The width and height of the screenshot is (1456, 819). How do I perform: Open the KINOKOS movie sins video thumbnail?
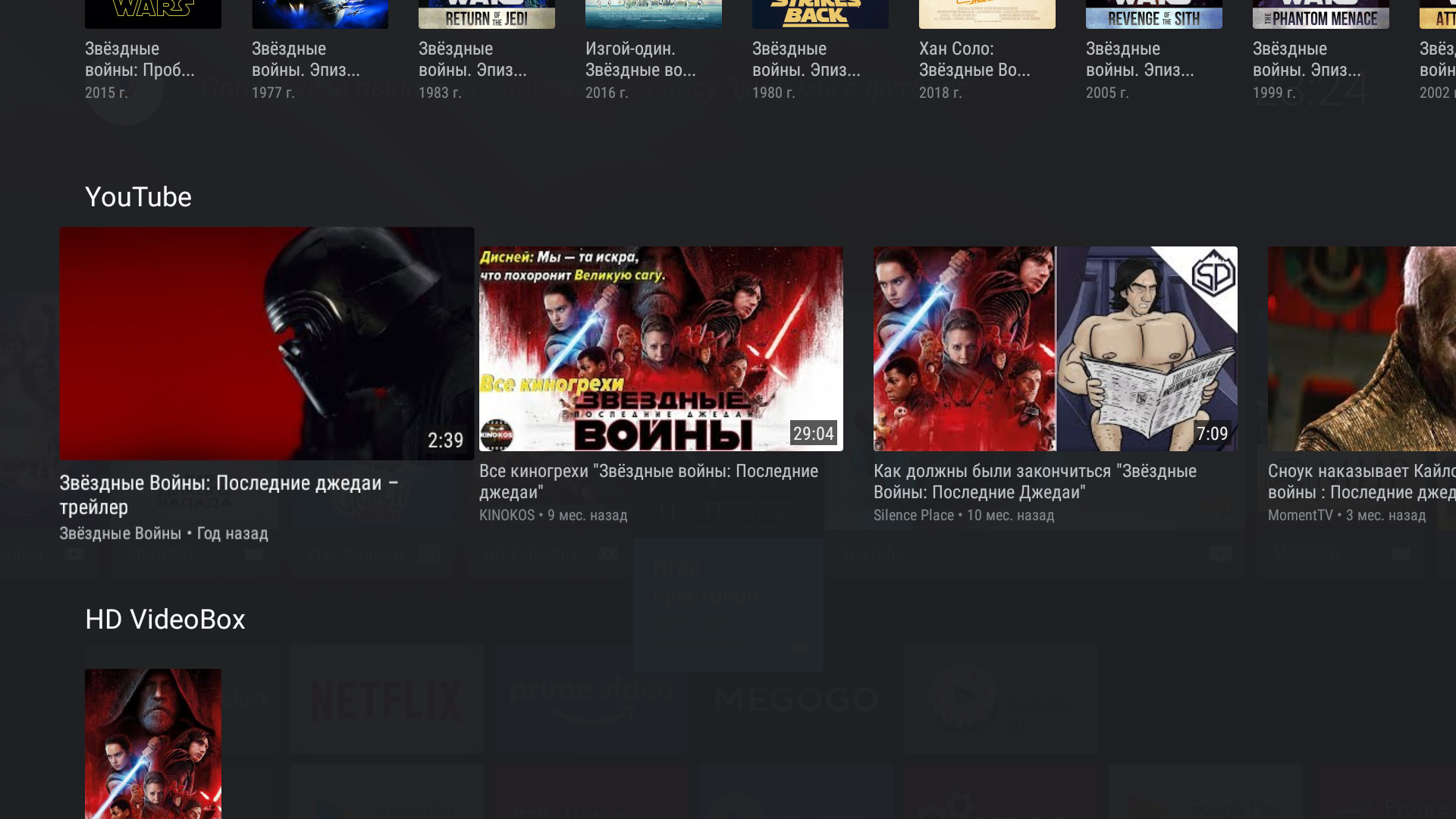661,349
